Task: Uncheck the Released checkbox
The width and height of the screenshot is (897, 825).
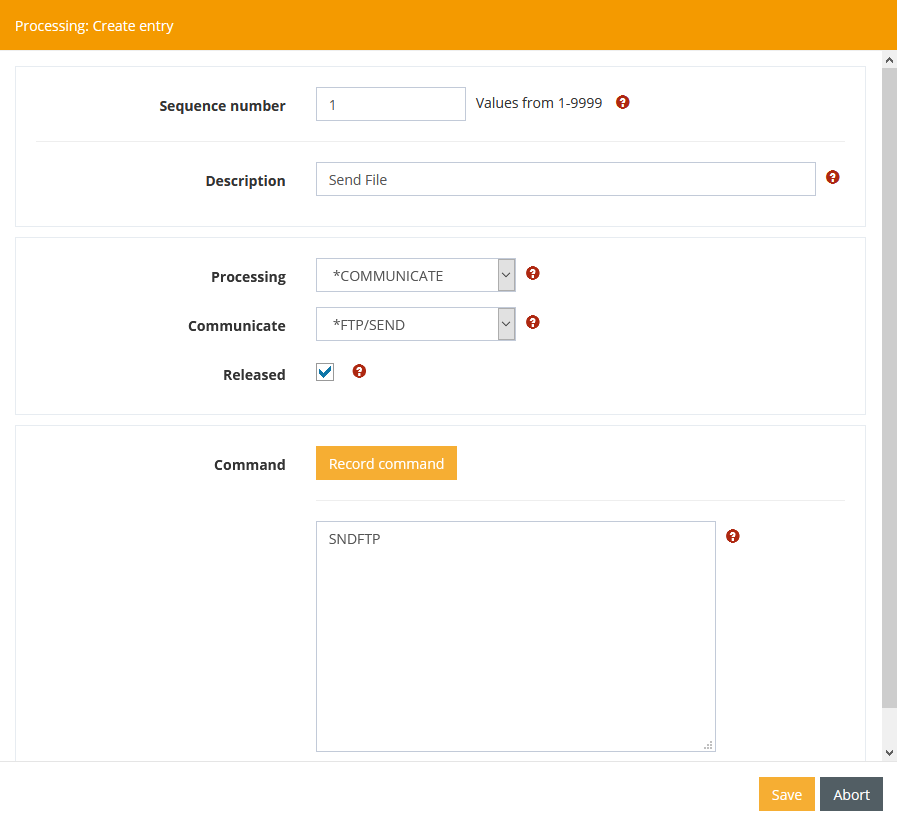Action: tap(325, 372)
